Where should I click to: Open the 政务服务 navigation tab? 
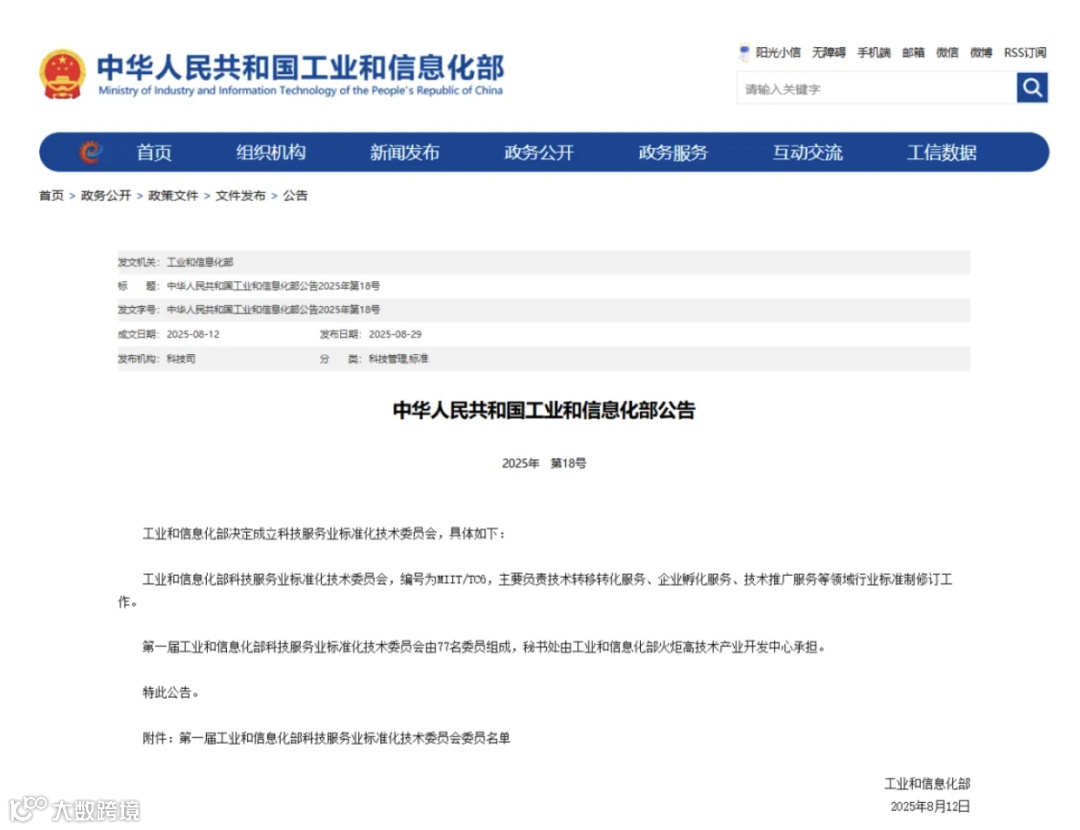[673, 152]
